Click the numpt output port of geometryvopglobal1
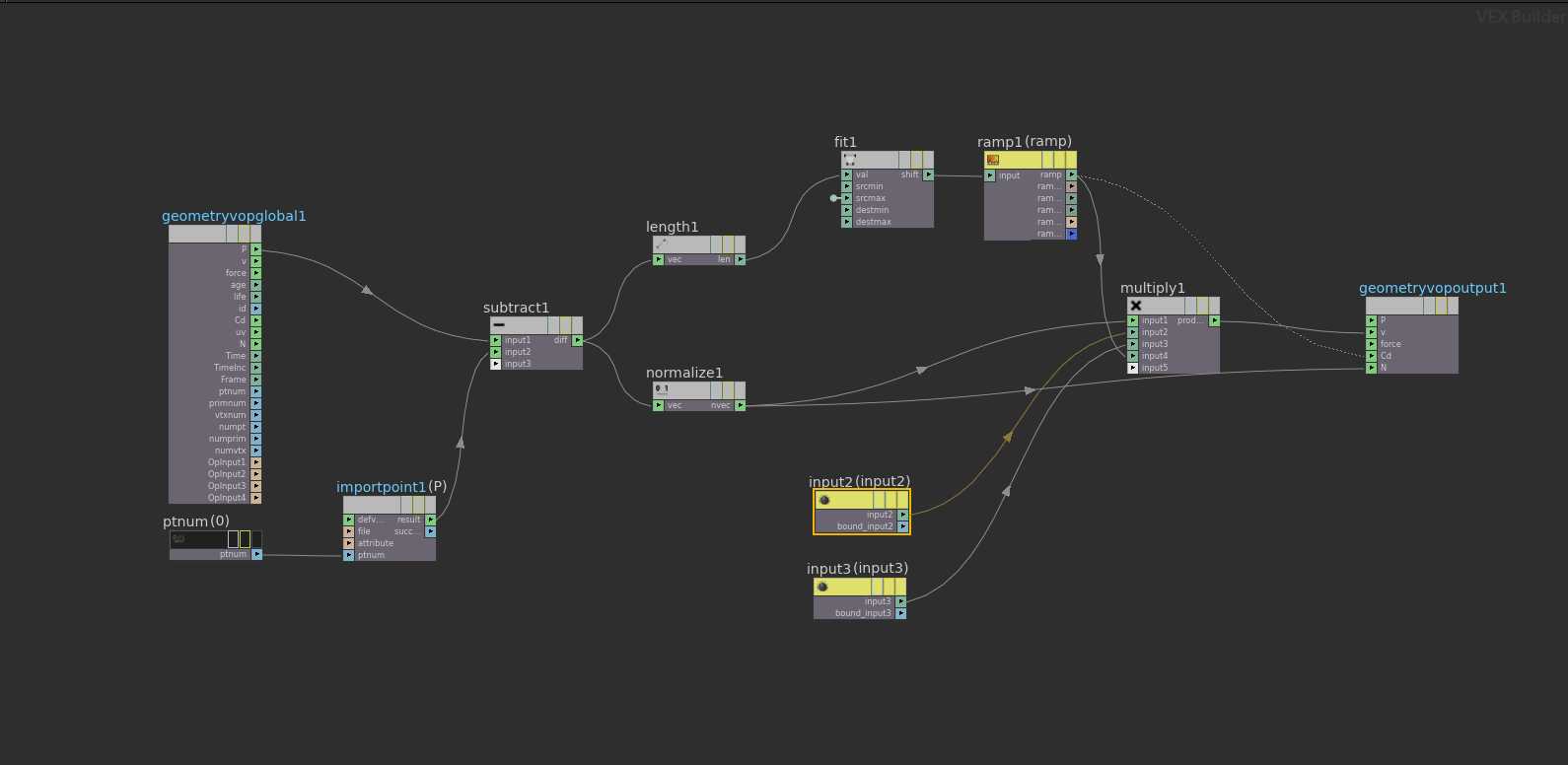 pyautogui.click(x=256, y=427)
